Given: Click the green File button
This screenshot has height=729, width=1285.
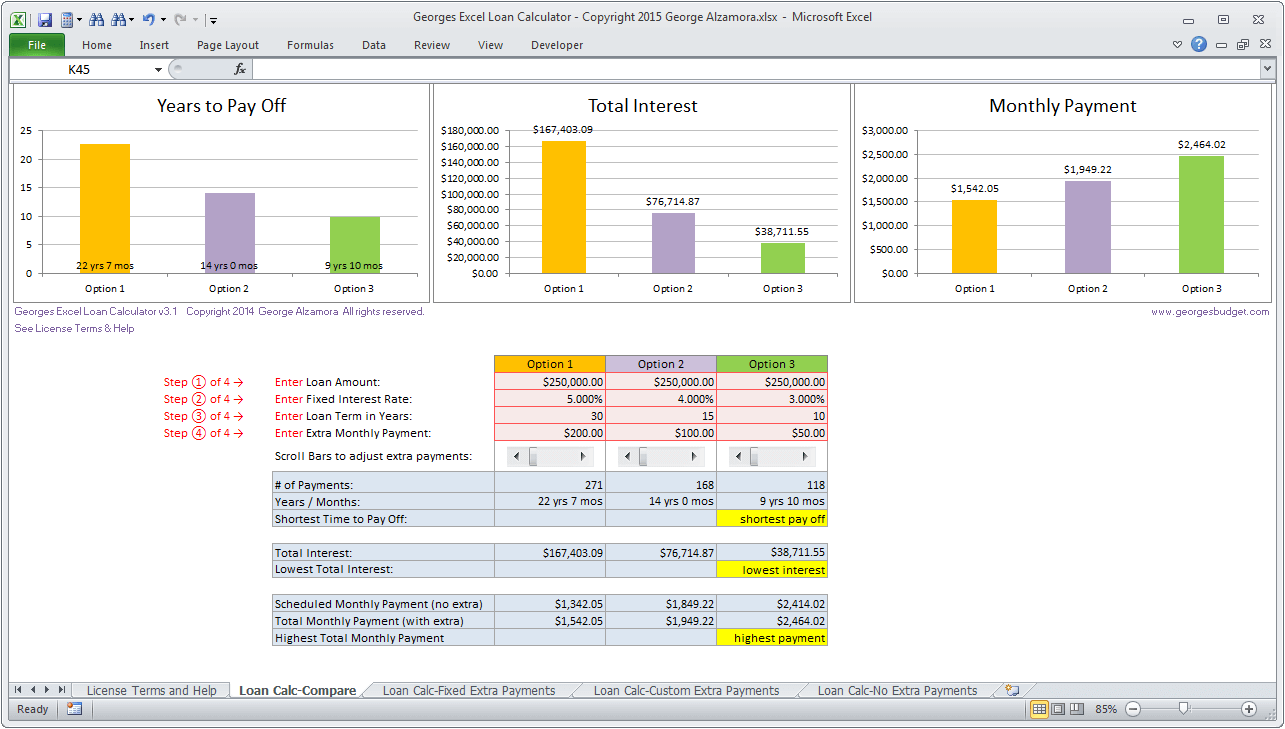Looking at the screenshot, I should [37, 45].
